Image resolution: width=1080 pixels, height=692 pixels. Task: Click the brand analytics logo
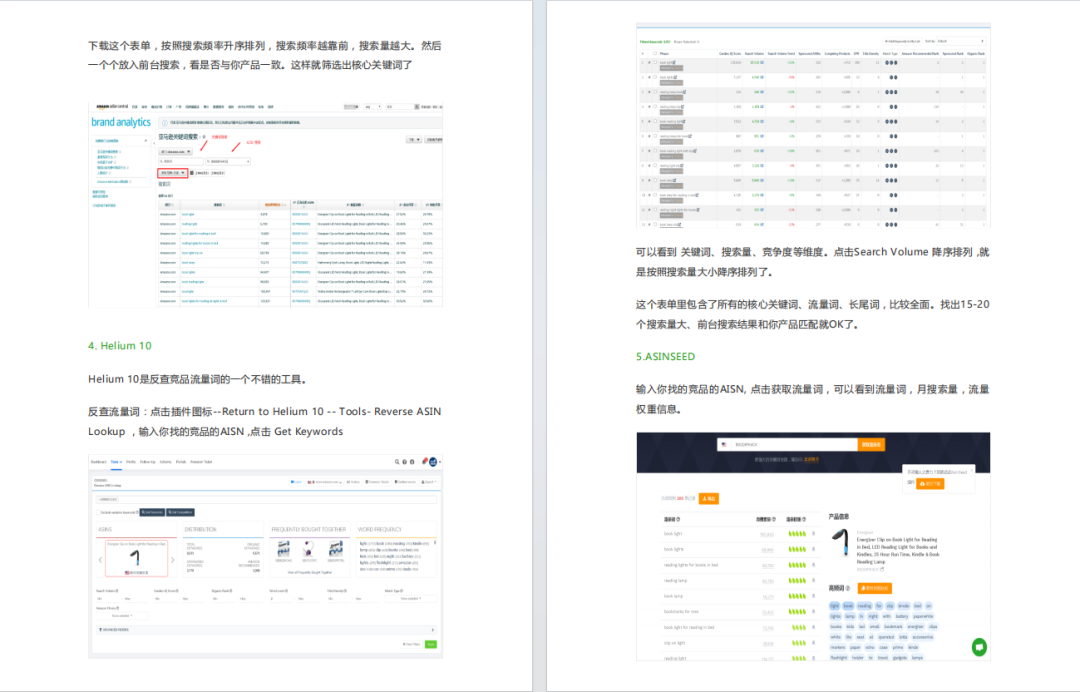tap(121, 122)
